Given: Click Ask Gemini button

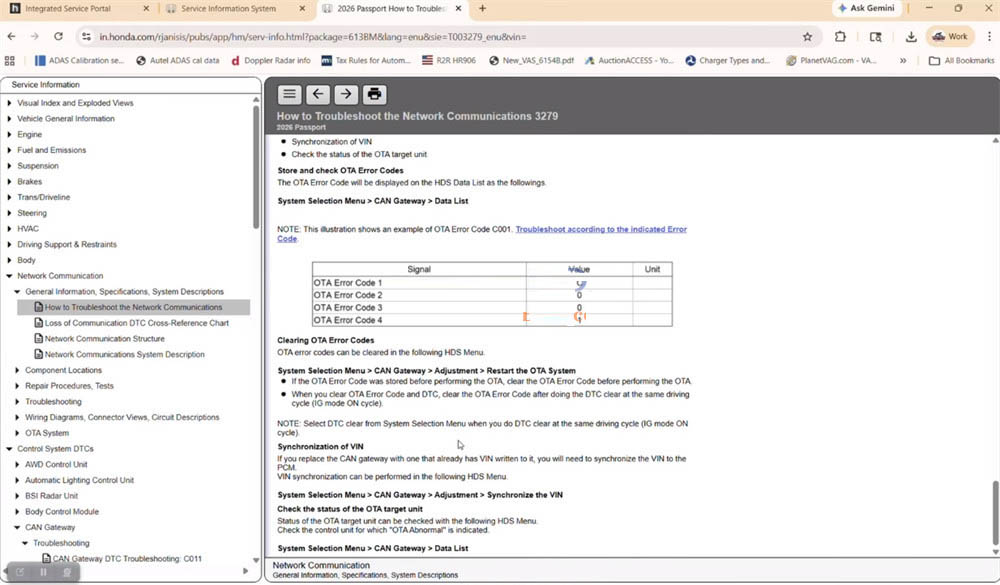Looking at the screenshot, I should point(866,8).
